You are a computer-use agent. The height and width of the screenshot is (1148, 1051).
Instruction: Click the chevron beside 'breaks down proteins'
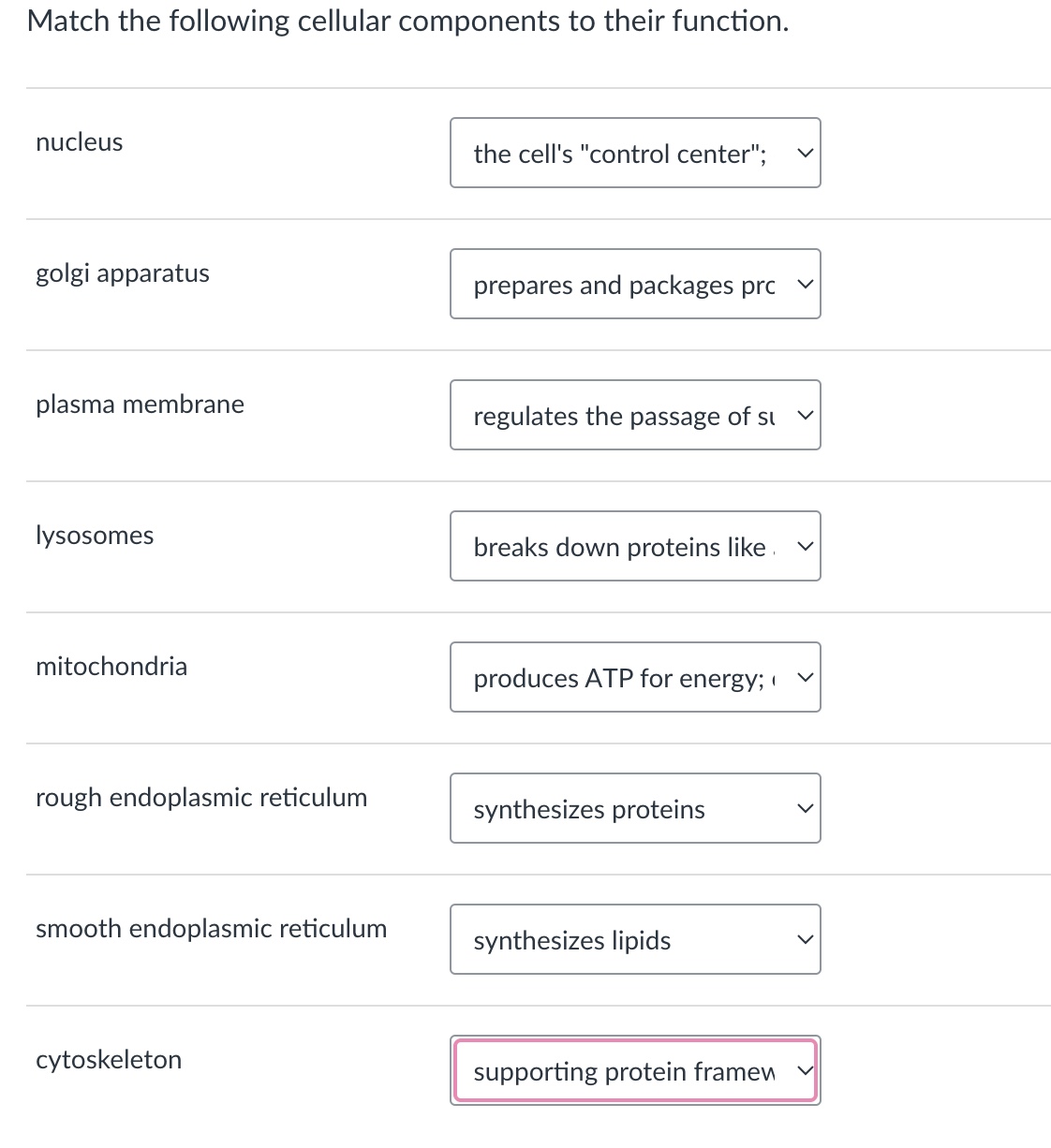click(x=804, y=546)
